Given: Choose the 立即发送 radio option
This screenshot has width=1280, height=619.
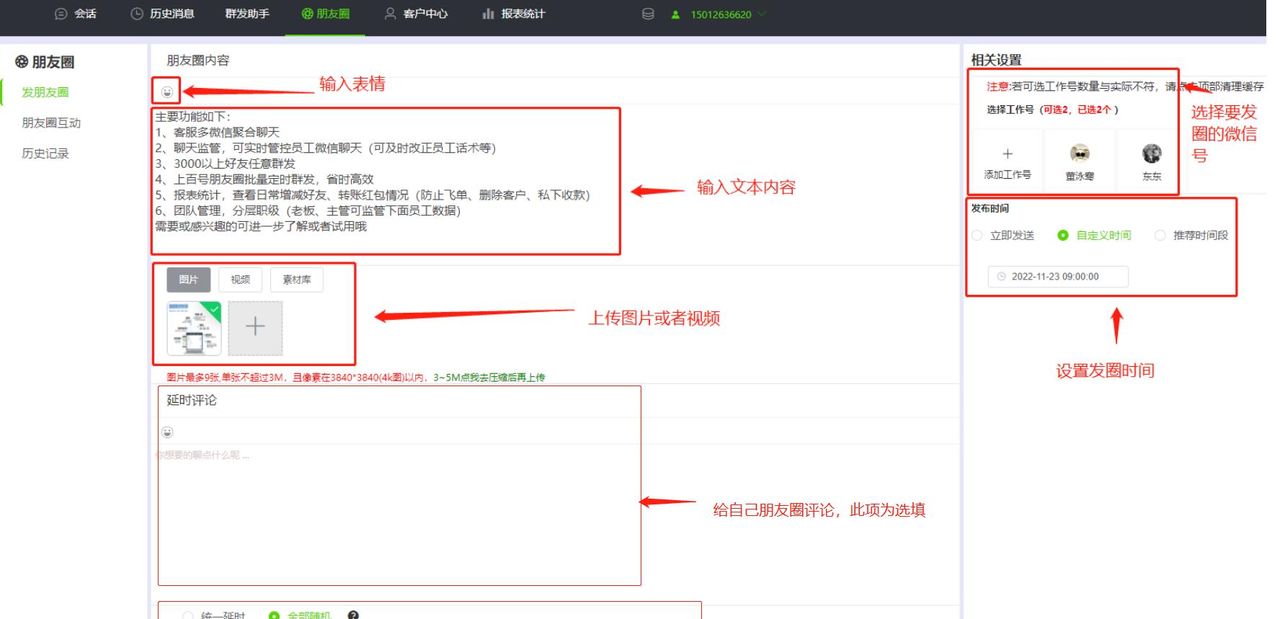Looking at the screenshot, I should [1003, 236].
